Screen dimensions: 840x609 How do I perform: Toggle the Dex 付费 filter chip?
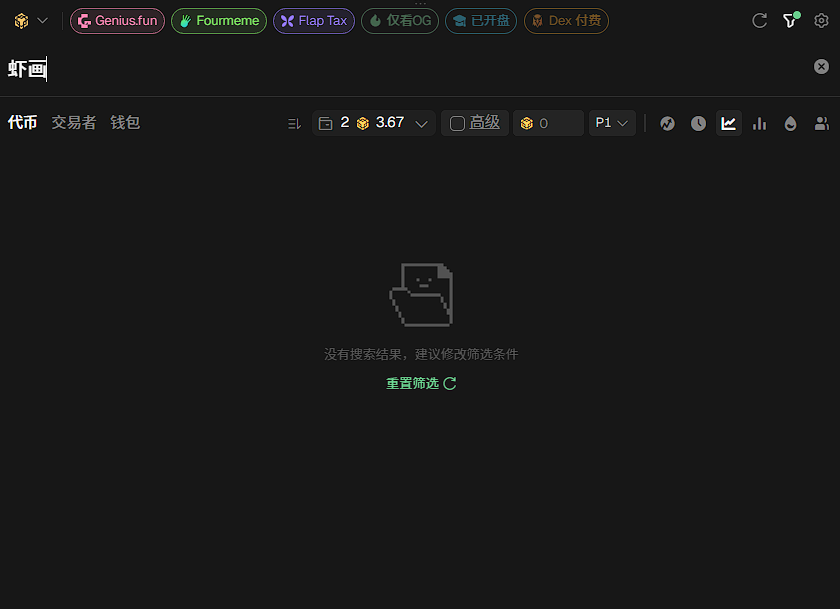[566, 21]
